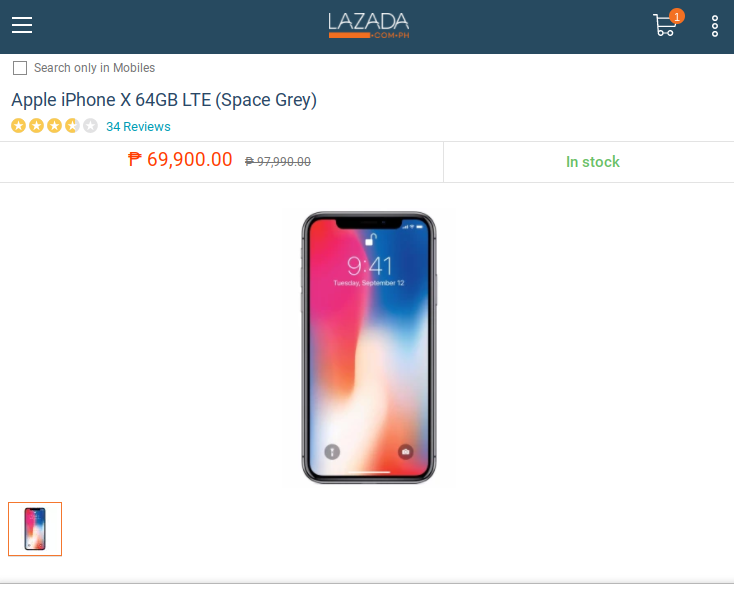Click the crossed-out ₱ 97,990.00 price
This screenshot has width=734, height=589.
pos(278,162)
